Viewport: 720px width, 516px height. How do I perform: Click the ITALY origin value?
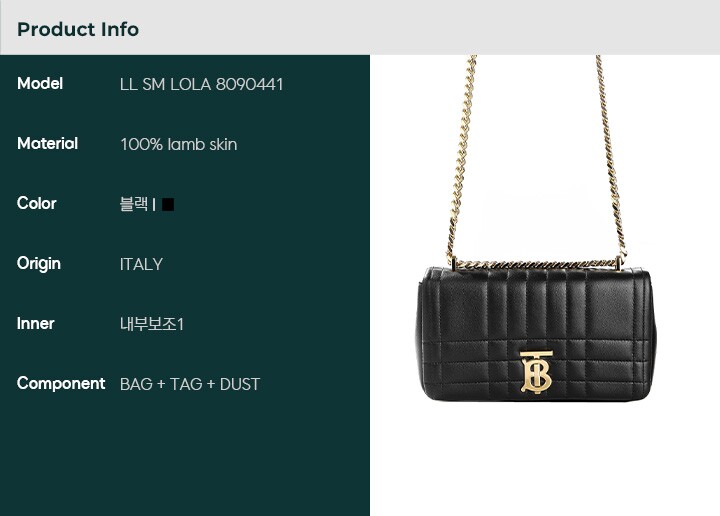[x=141, y=264]
